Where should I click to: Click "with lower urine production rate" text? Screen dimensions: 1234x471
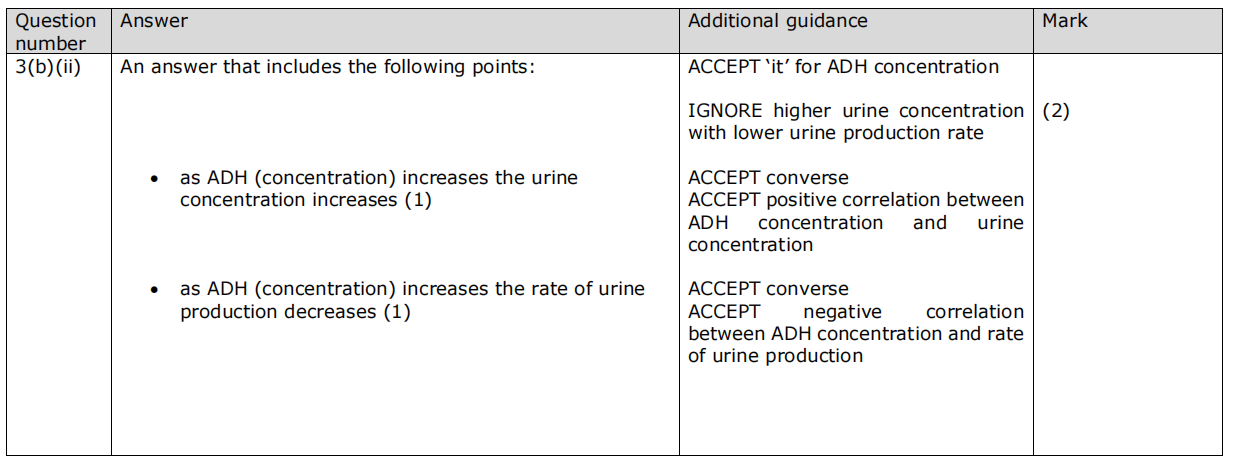(x=835, y=133)
